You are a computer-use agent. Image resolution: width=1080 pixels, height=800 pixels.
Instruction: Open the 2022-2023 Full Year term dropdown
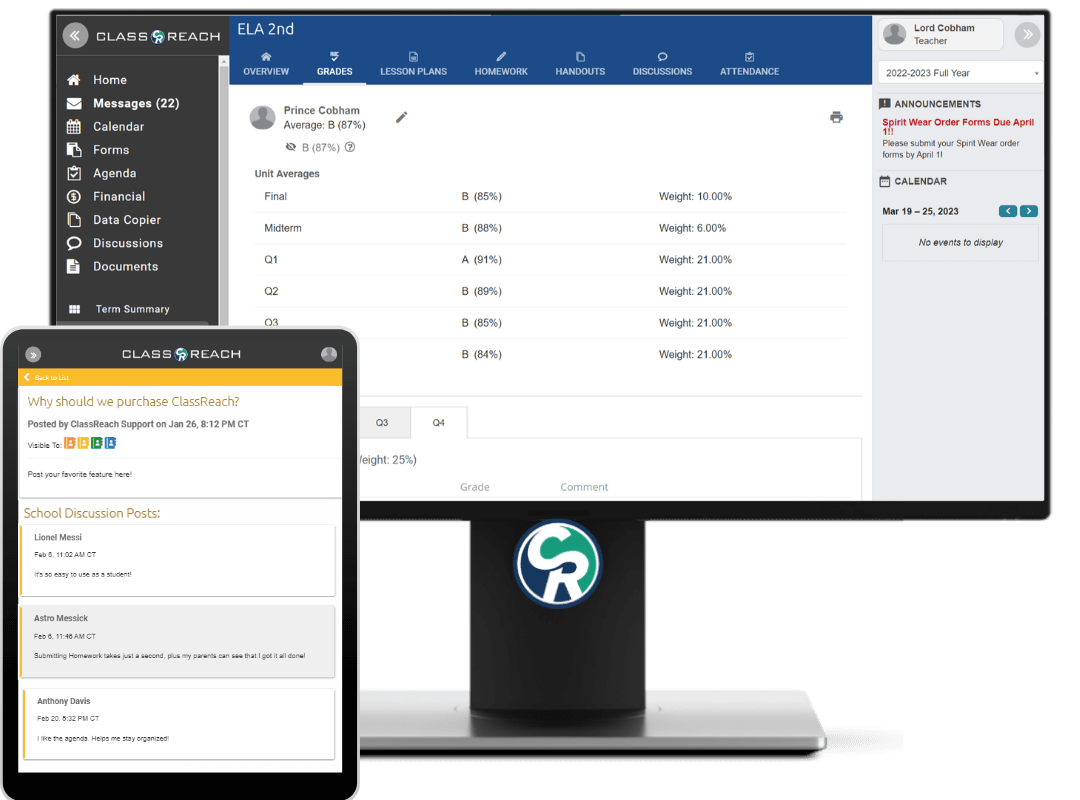[x=959, y=73]
